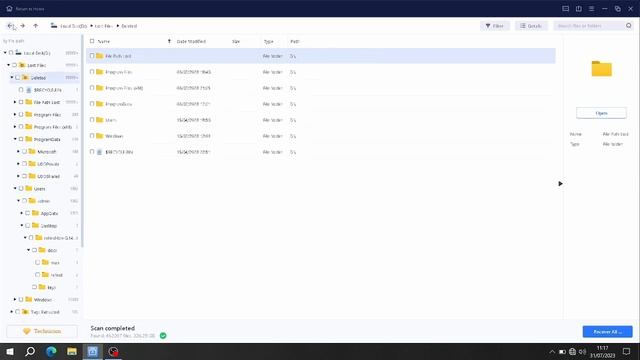The image size is (640, 360).
Task: Open the hamburger menu in title bar
Action: [x=591, y=9]
